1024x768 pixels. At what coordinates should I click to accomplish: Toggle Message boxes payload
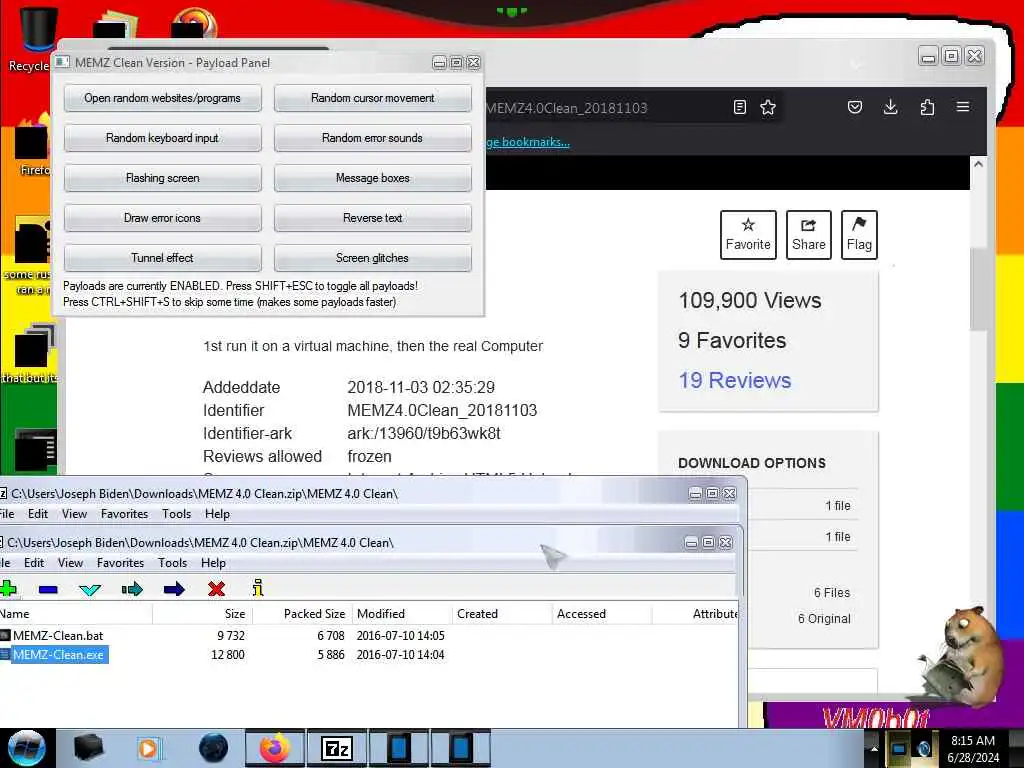(372, 178)
